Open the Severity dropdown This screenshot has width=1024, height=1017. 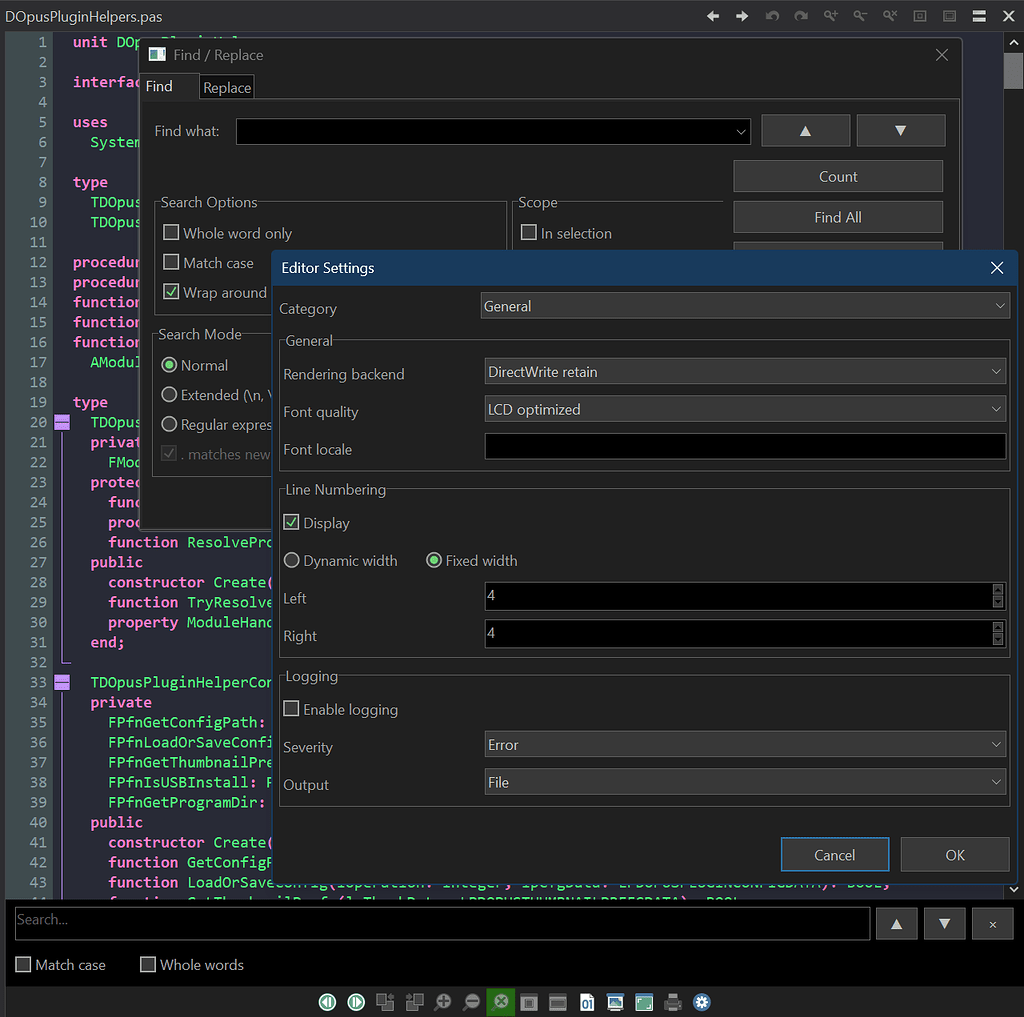[x=745, y=745]
